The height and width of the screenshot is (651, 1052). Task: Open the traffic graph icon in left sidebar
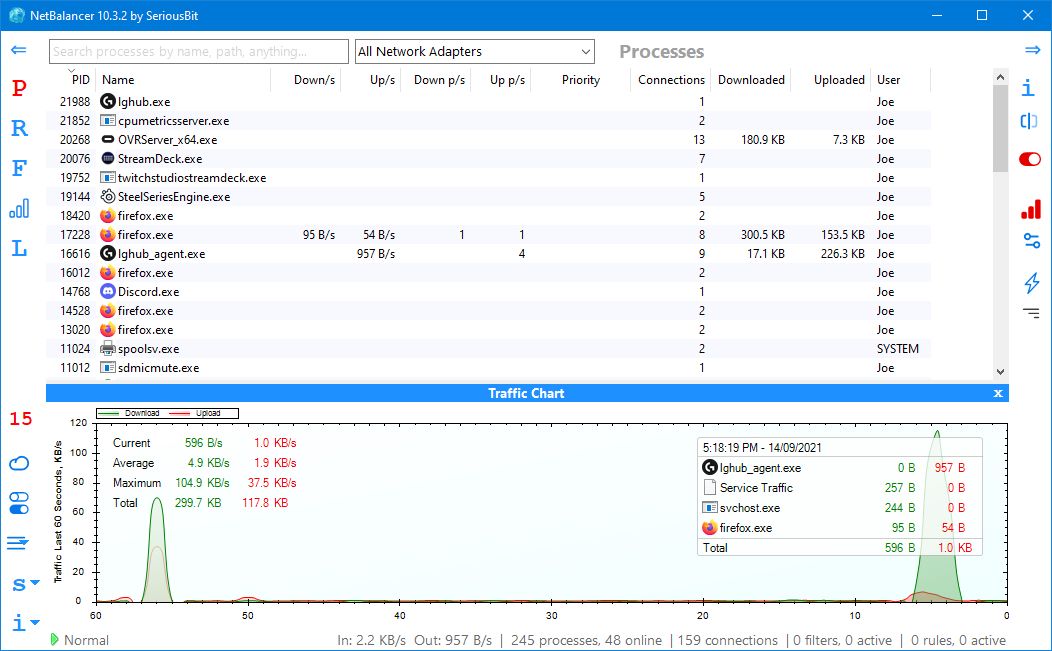pos(18,209)
